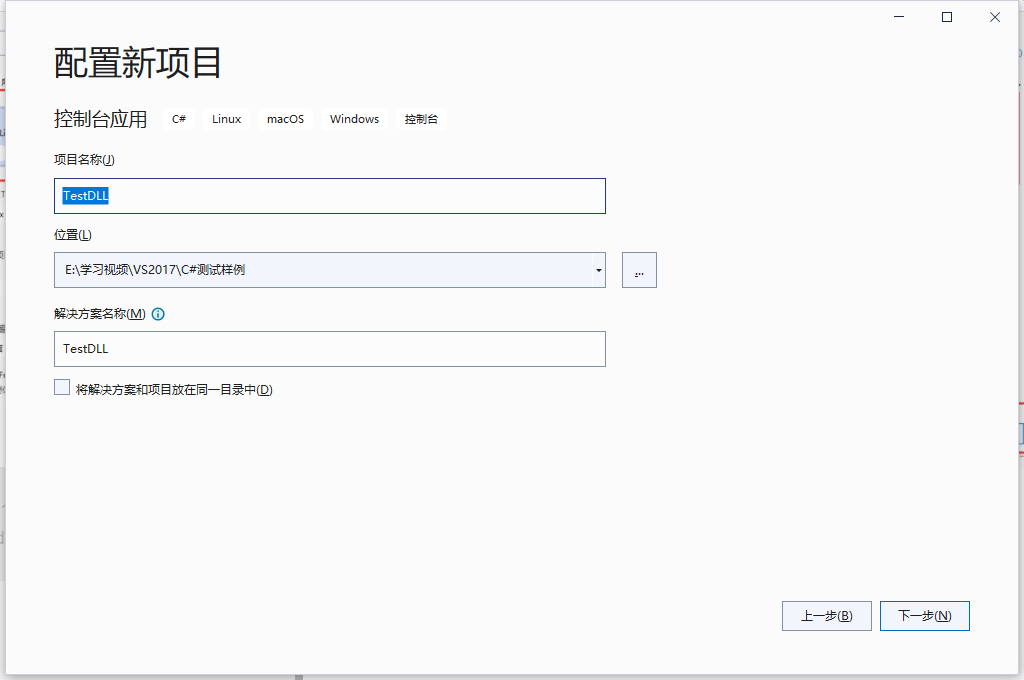Click the 解决方案名称(M) label
Image resolution: width=1024 pixels, height=680 pixels.
tap(100, 313)
